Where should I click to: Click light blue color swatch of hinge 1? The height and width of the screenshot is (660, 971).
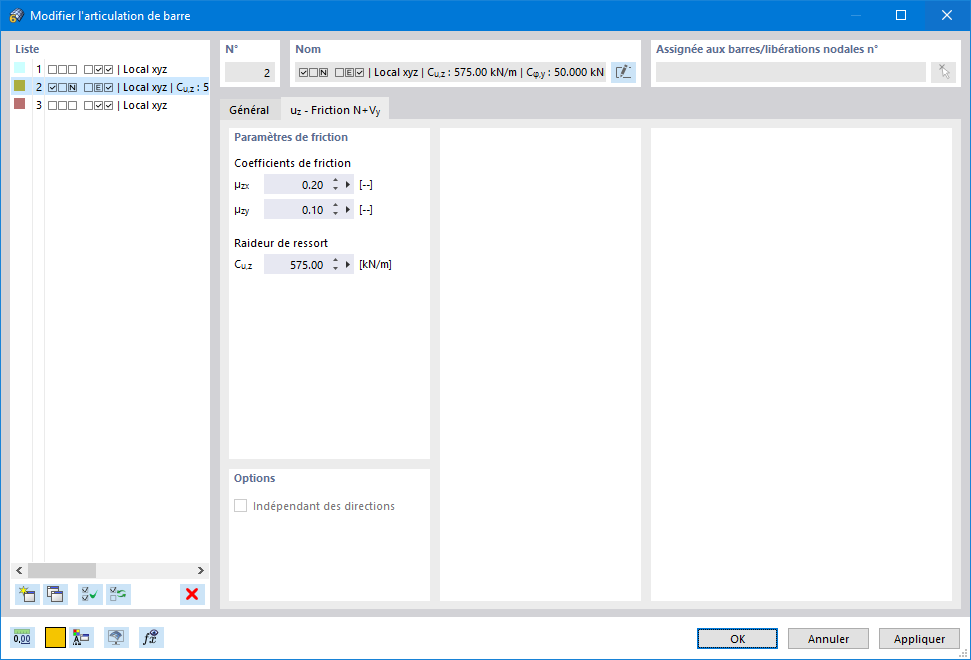tap(20, 68)
